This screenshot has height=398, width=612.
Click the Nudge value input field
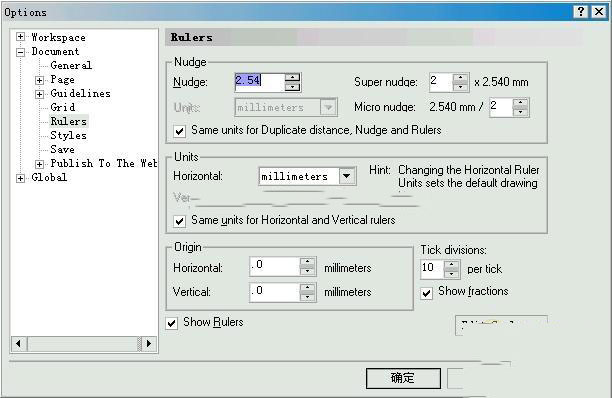tap(260, 82)
